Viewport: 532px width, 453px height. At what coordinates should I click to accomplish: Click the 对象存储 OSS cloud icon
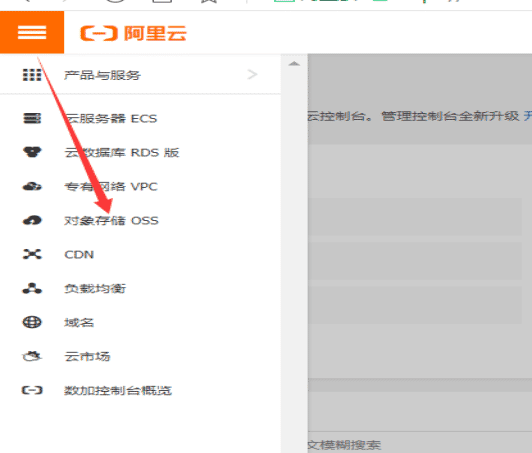[x=32, y=221]
